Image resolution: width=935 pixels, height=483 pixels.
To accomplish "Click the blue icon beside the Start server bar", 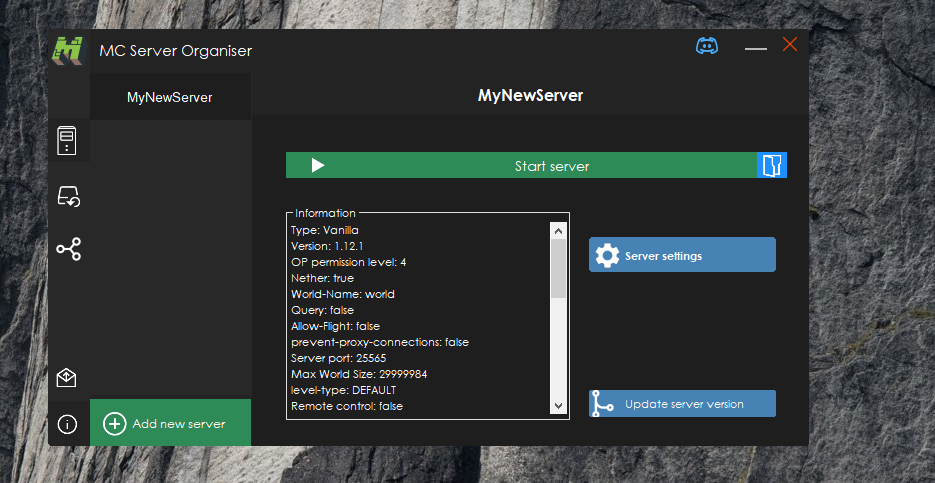I will click(x=772, y=165).
